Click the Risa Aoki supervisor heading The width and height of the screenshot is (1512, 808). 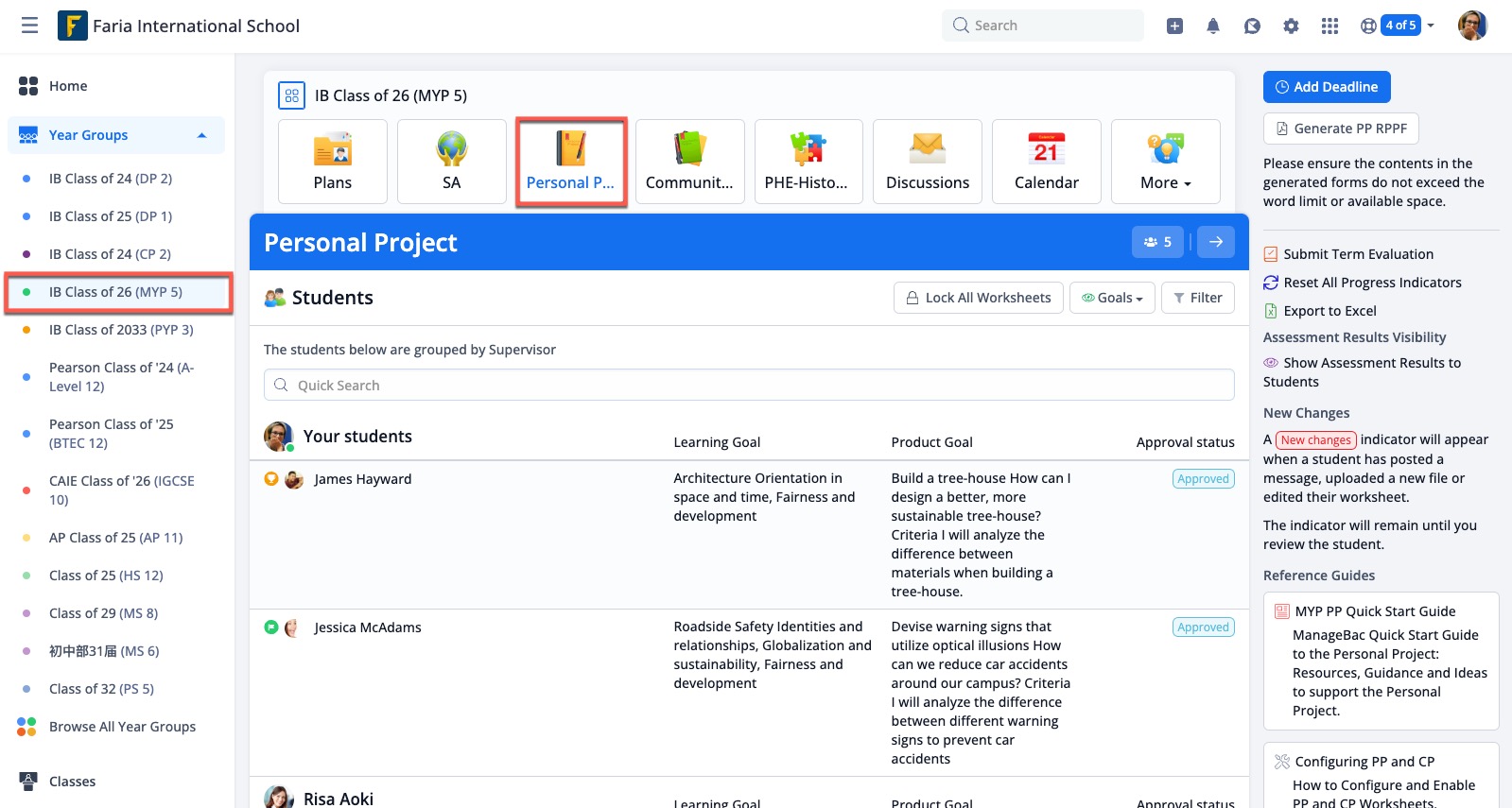[339, 799]
